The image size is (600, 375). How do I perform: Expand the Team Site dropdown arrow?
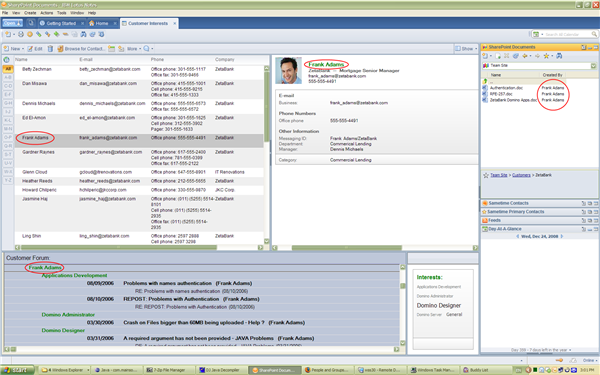point(593,65)
